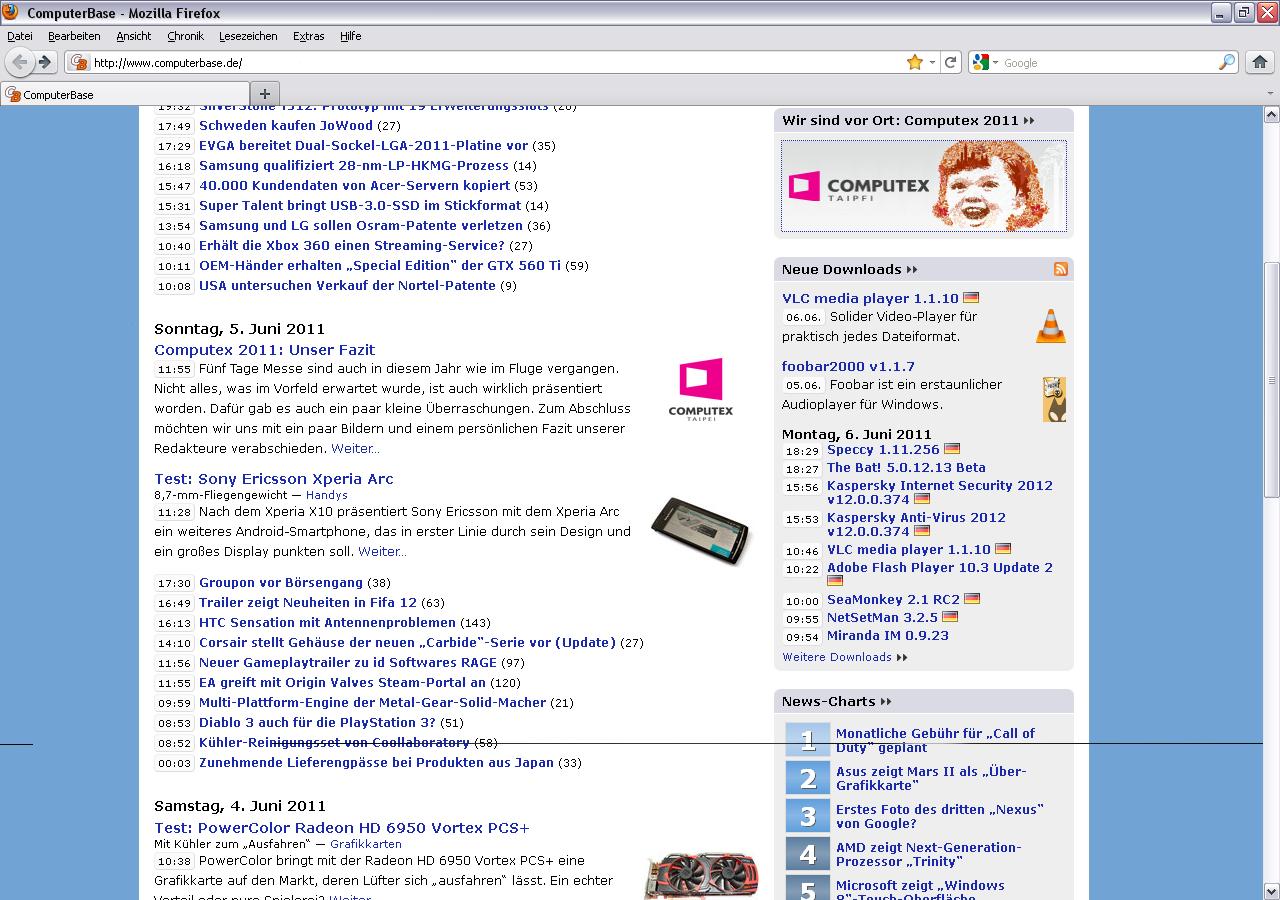Viewport: 1280px width, 900px height.
Task: Open the Grafikkarten category link
Action: [366, 844]
